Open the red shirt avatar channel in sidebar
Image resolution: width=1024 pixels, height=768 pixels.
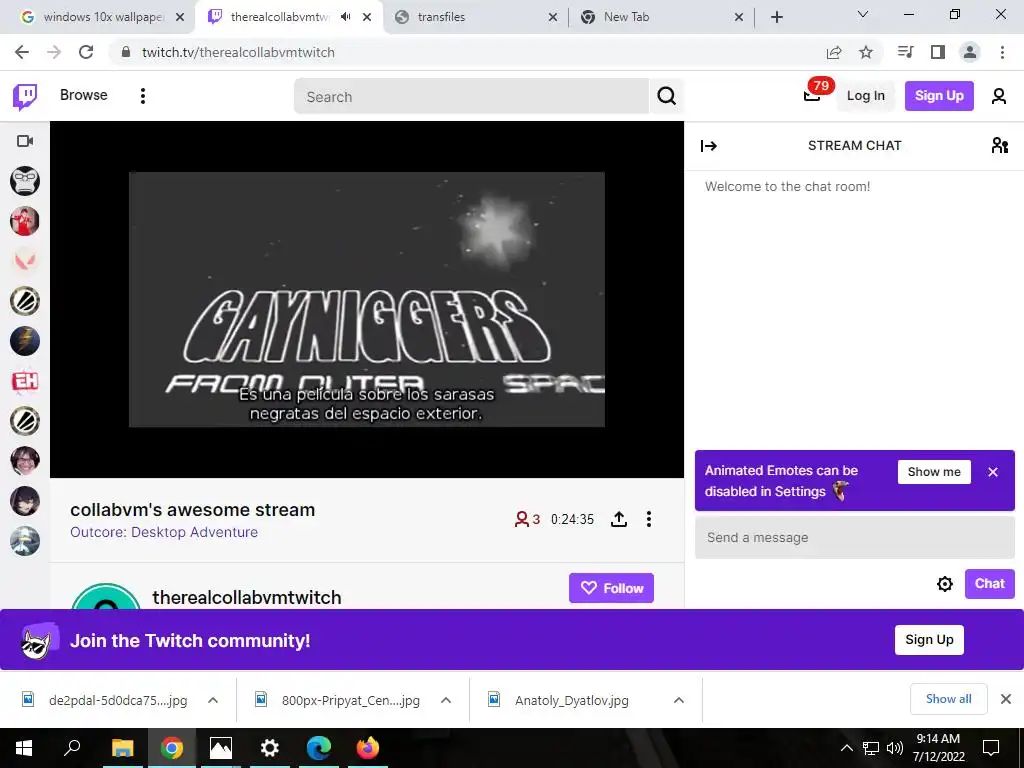pos(25,221)
